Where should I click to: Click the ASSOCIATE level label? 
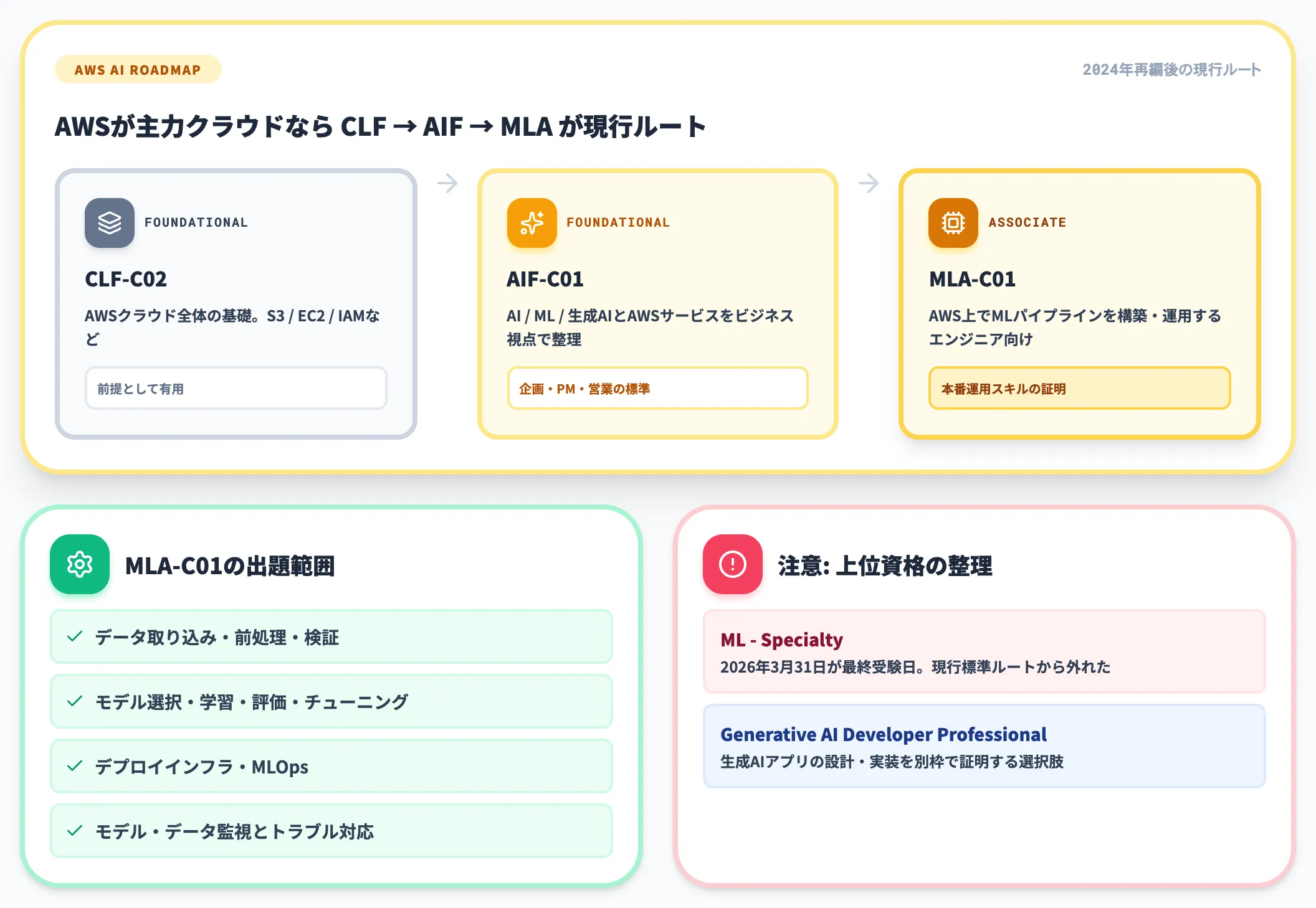tap(1027, 222)
